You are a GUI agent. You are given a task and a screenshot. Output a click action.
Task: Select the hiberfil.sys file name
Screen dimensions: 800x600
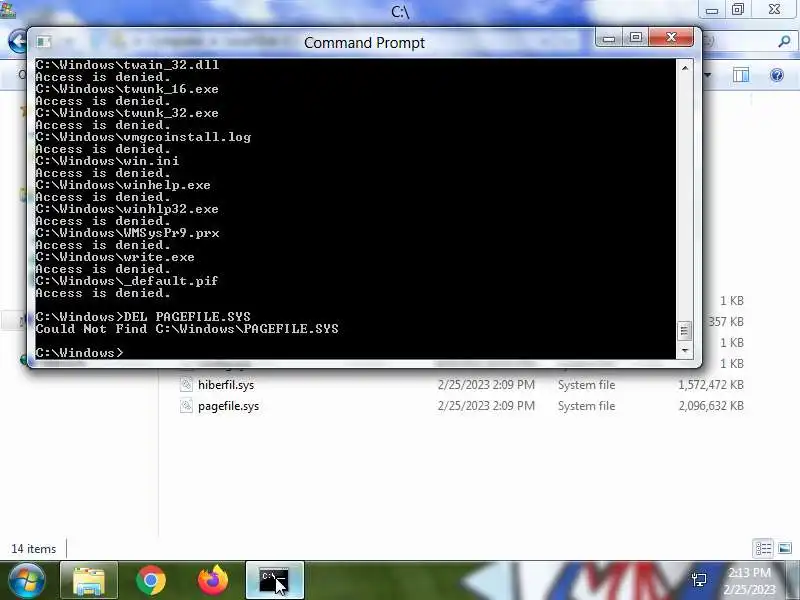(226, 385)
